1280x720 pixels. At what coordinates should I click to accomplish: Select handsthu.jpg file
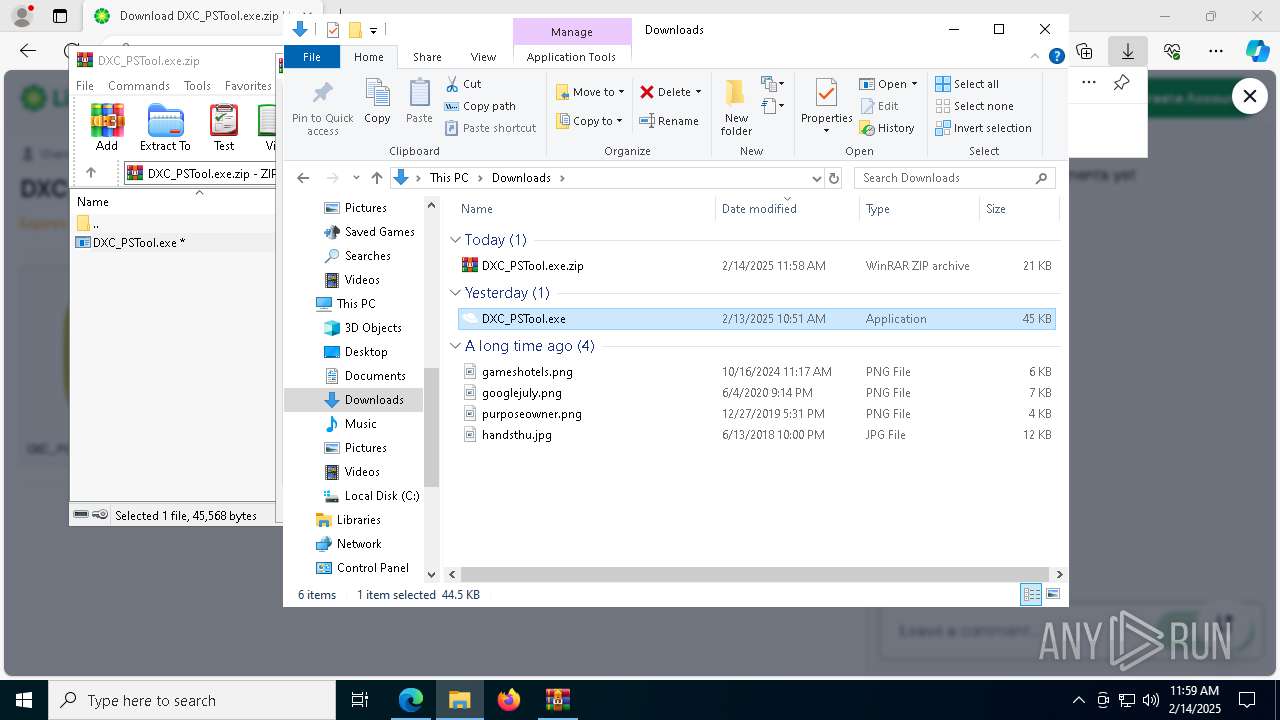(756, 435)
